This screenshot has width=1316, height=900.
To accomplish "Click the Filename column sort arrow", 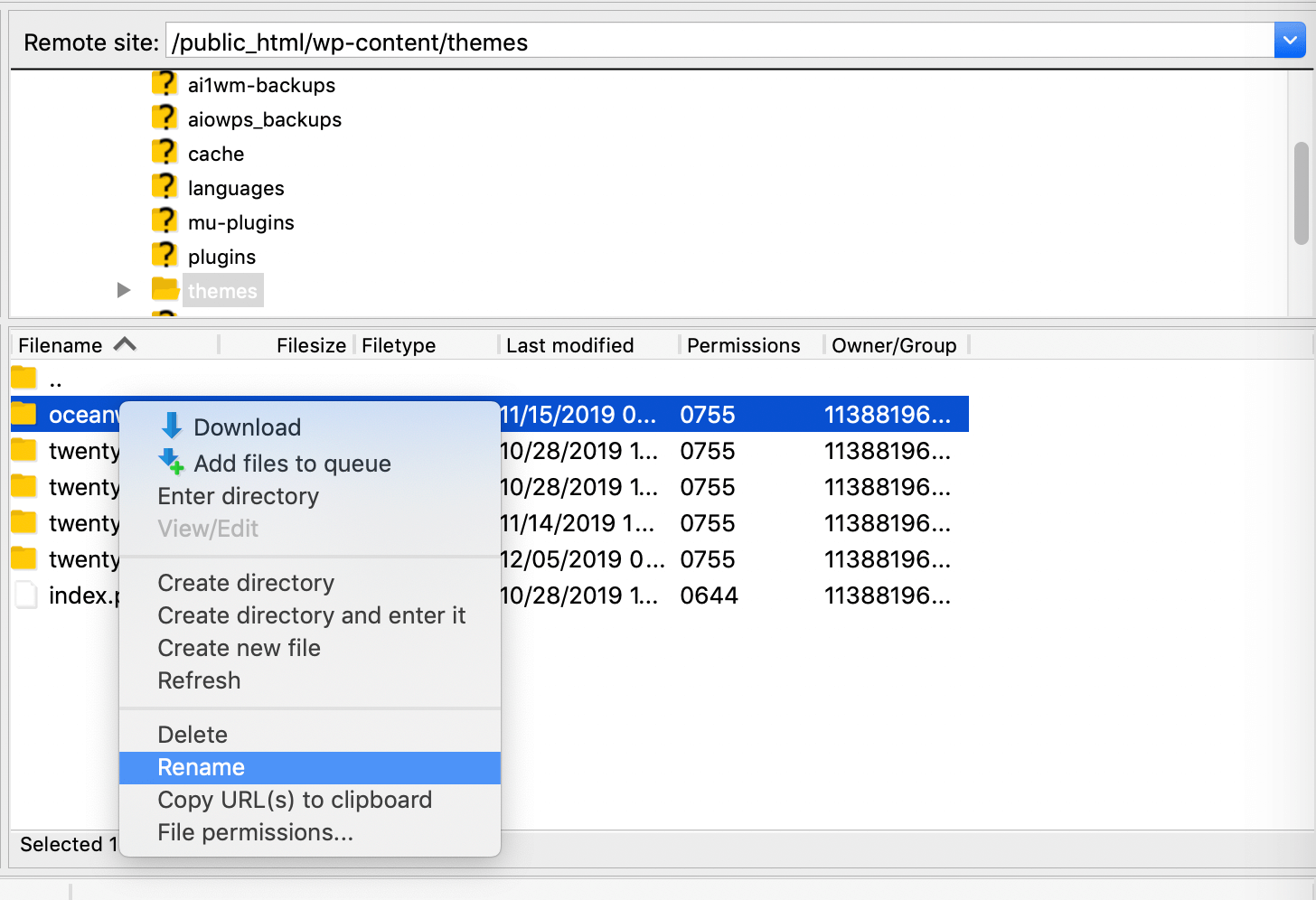I will (x=125, y=344).
